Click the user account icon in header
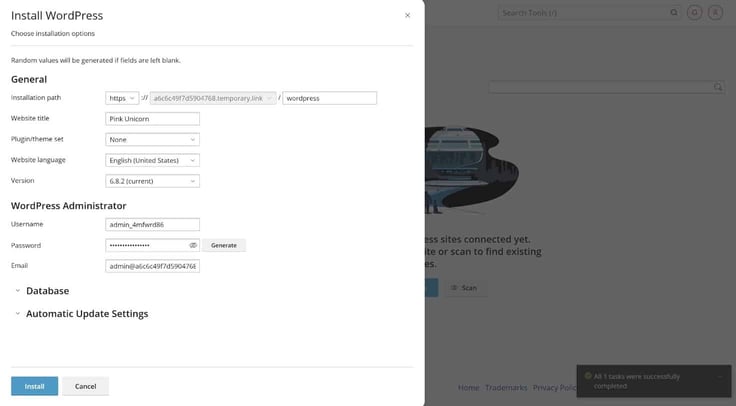The image size is (736, 406). [715, 13]
